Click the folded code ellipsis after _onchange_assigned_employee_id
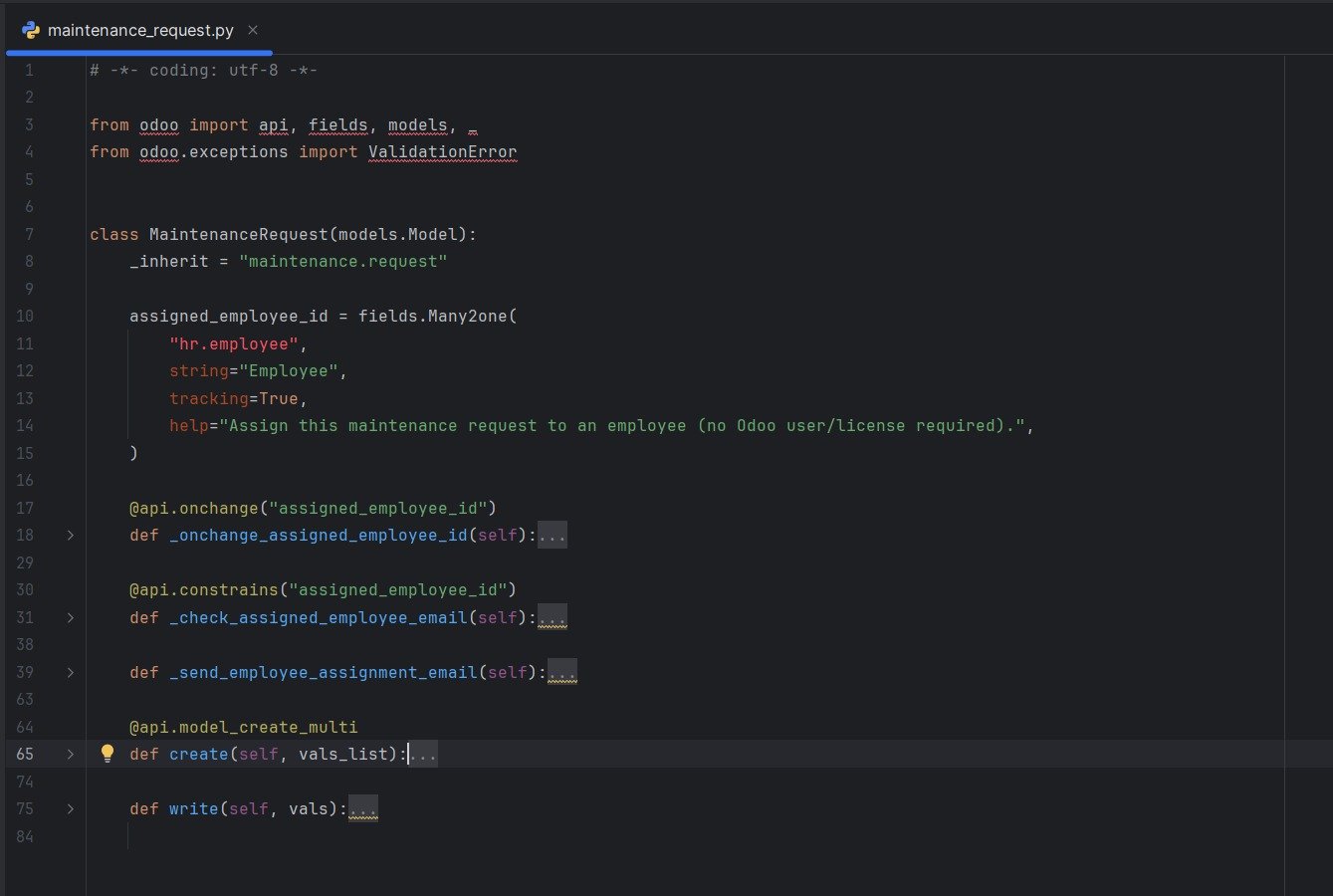 click(x=553, y=535)
